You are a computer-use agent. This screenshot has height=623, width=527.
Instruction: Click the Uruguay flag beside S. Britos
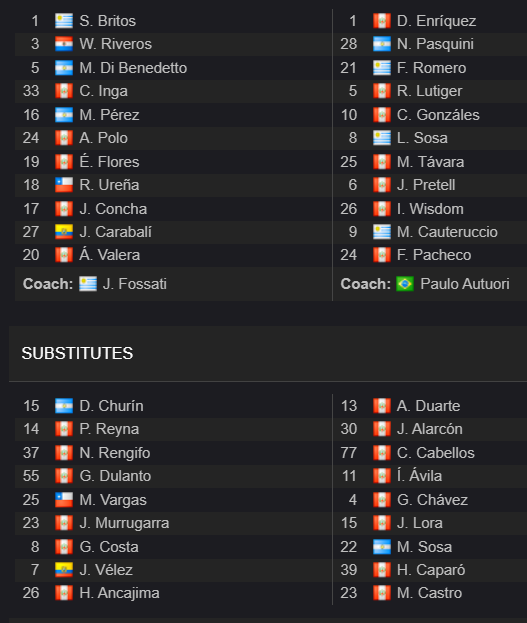click(x=64, y=21)
